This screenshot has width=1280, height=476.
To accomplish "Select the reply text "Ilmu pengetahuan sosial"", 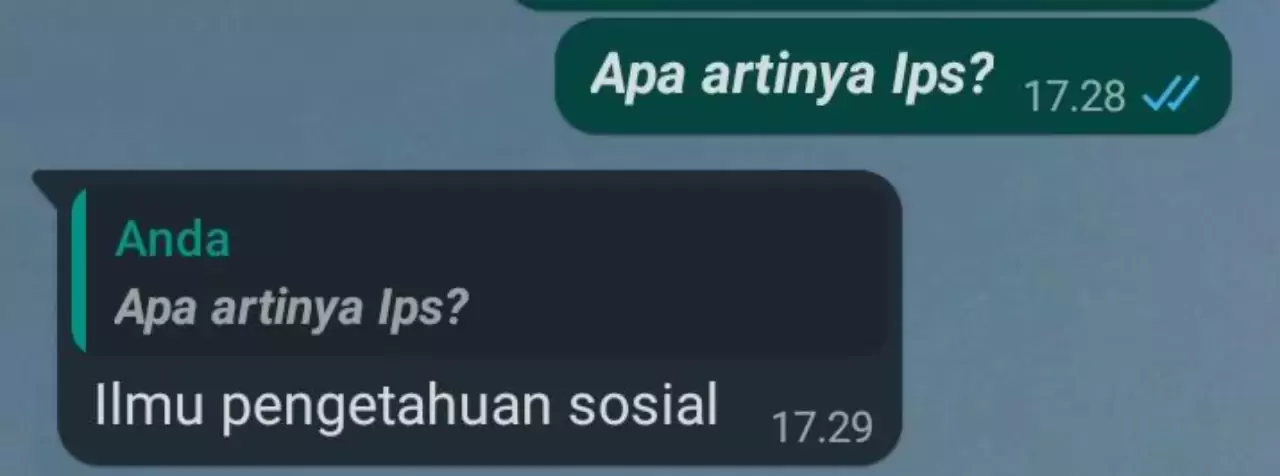I will point(406,406).
